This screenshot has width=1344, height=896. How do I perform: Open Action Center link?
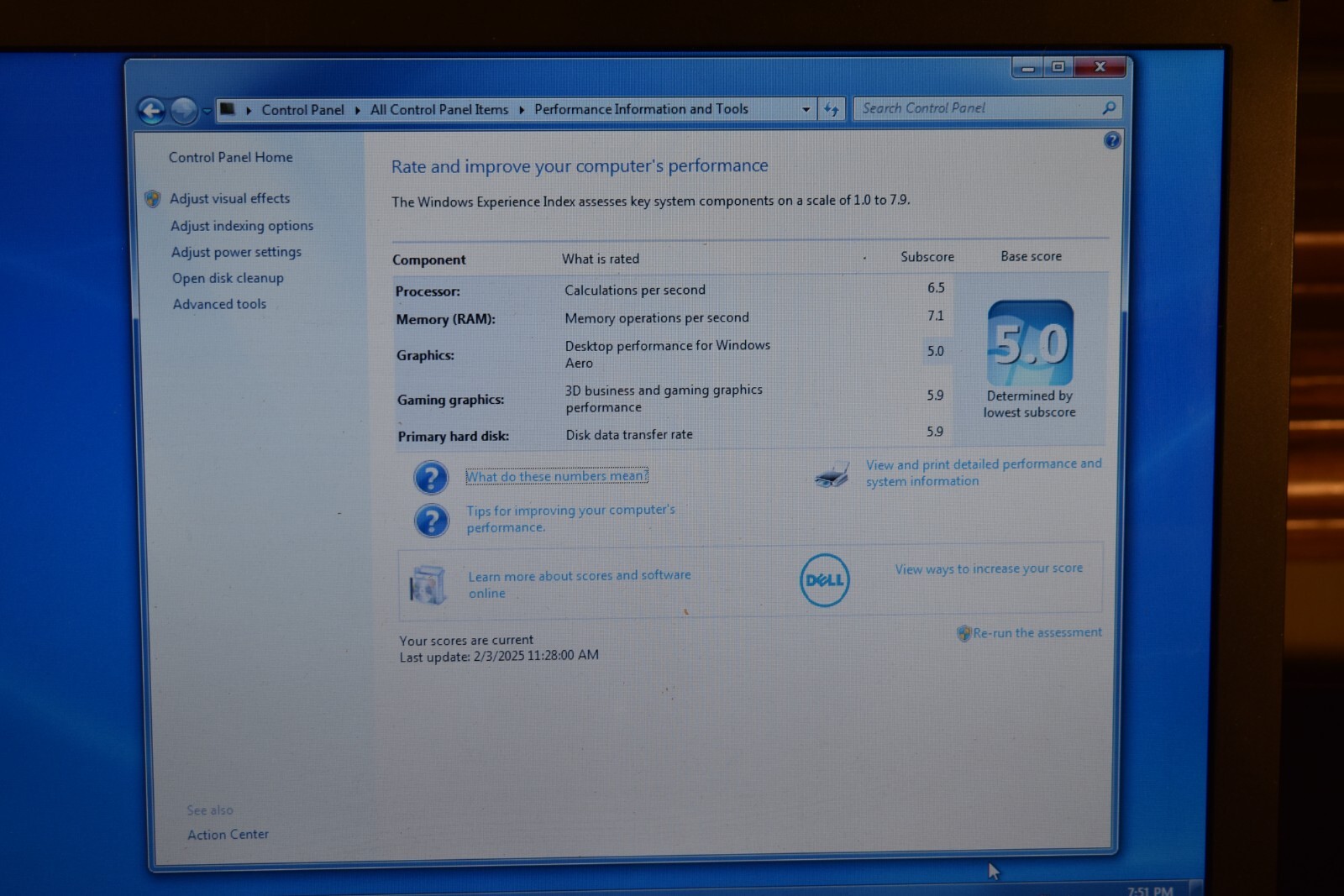pyautogui.click(x=228, y=835)
